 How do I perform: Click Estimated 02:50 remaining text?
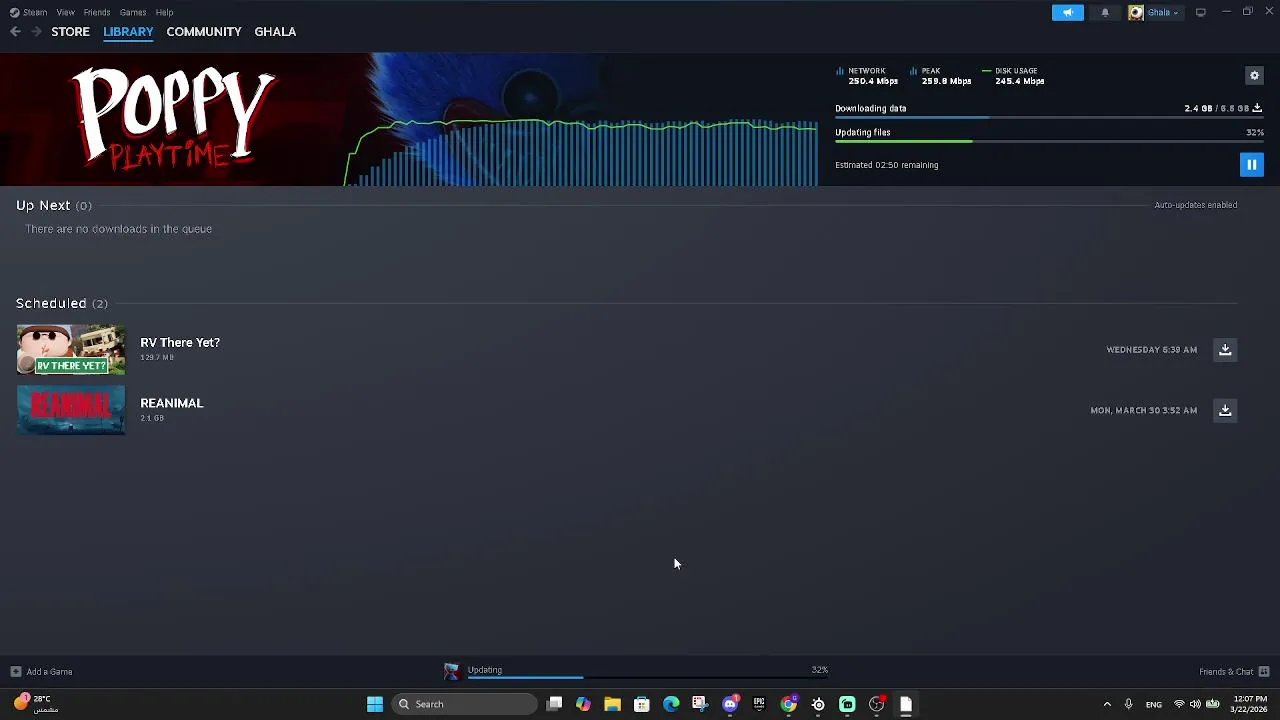coord(886,165)
